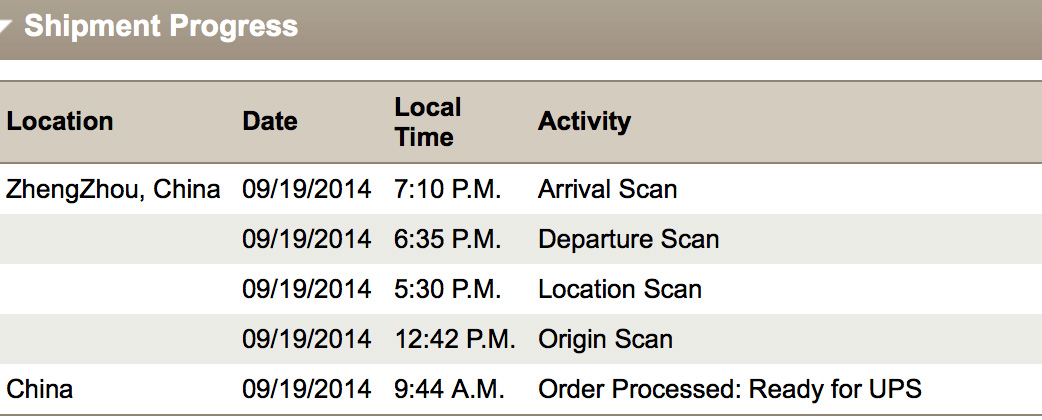This screenshot has width=1042, height=420.
Task: Click the Arrival Scan activity entry
Action: click(607, 189)
